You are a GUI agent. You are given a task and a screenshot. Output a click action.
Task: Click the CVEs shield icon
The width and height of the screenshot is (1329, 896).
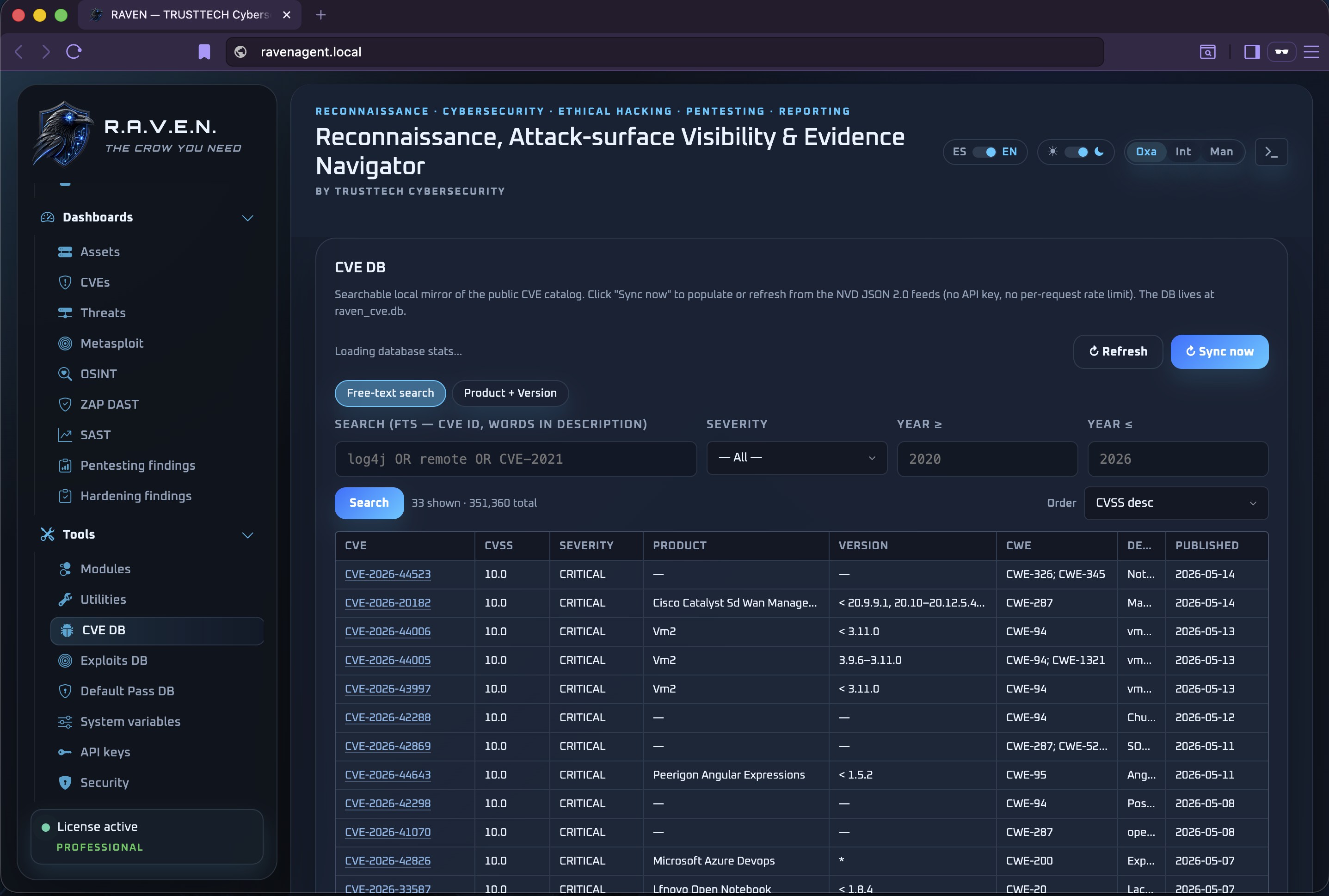[65, 282]
